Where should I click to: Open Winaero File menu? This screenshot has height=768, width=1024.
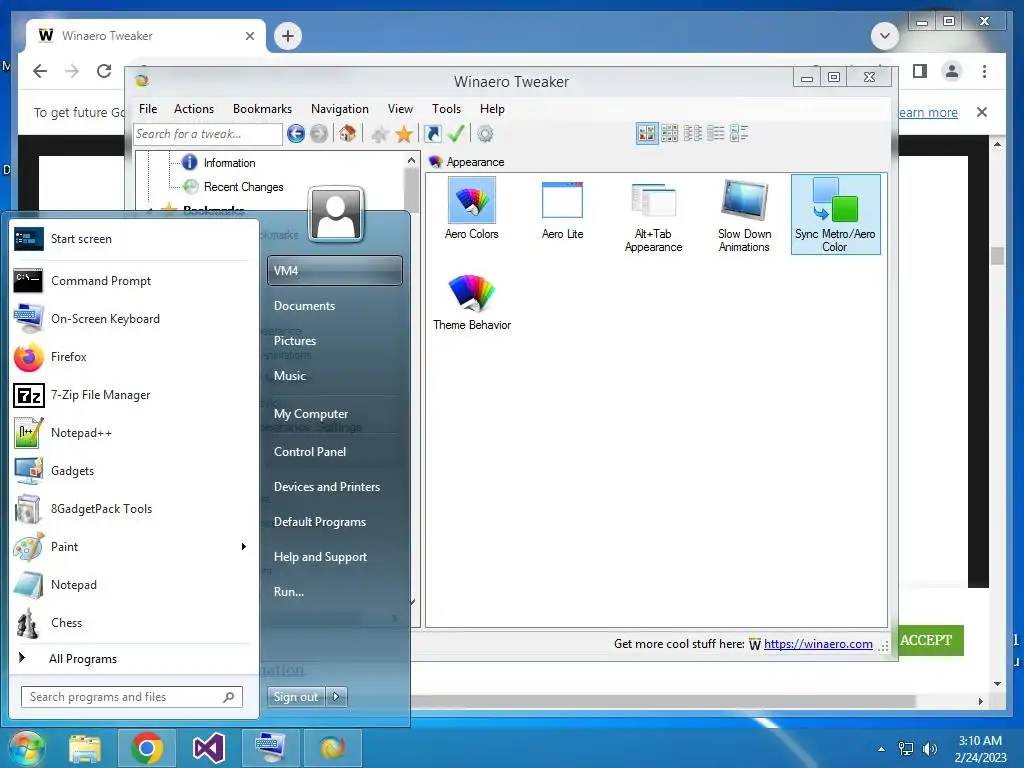click(x=148, y=109)
